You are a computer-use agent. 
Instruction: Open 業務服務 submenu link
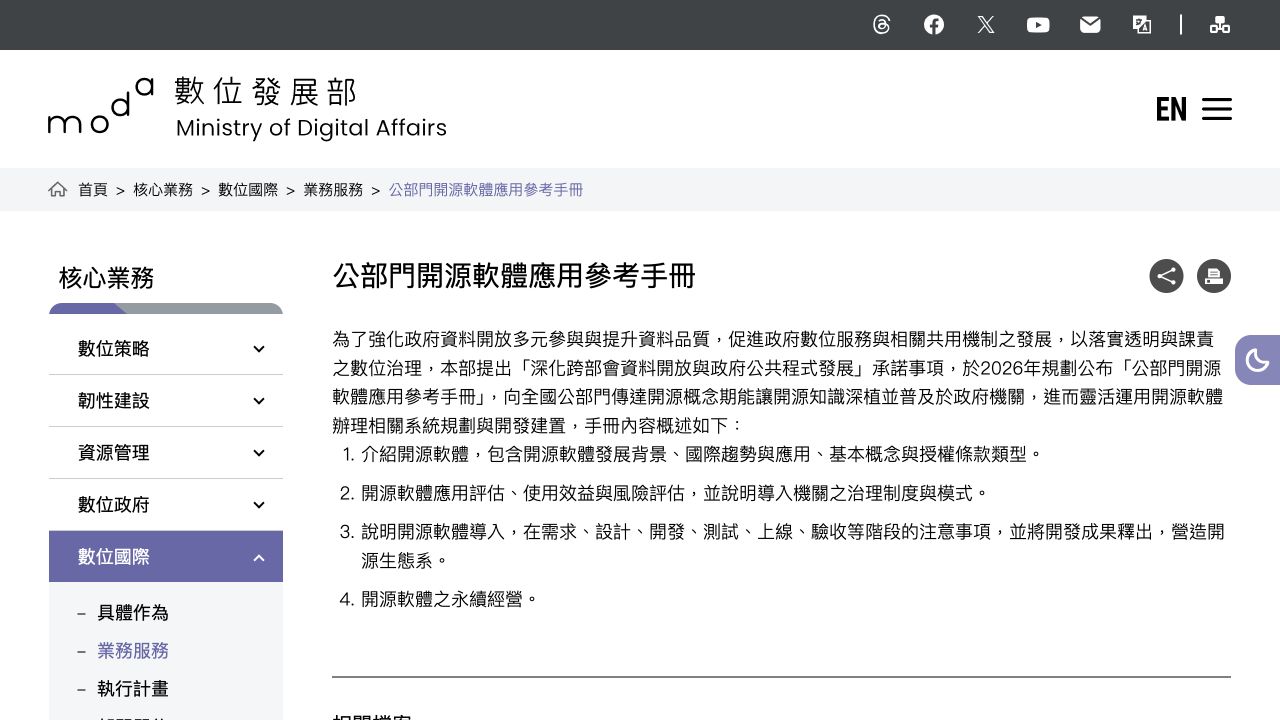click(x=133, y=651)
